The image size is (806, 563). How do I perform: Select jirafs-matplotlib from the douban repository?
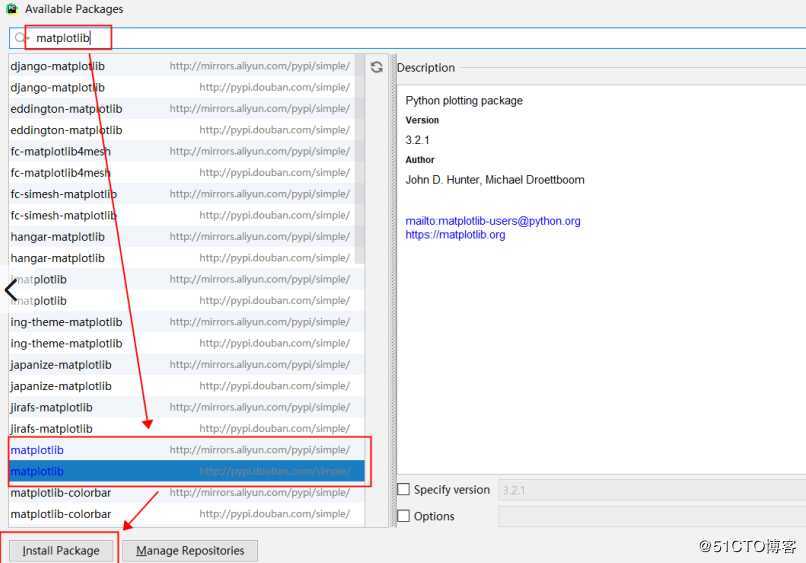tap(186, 429)
